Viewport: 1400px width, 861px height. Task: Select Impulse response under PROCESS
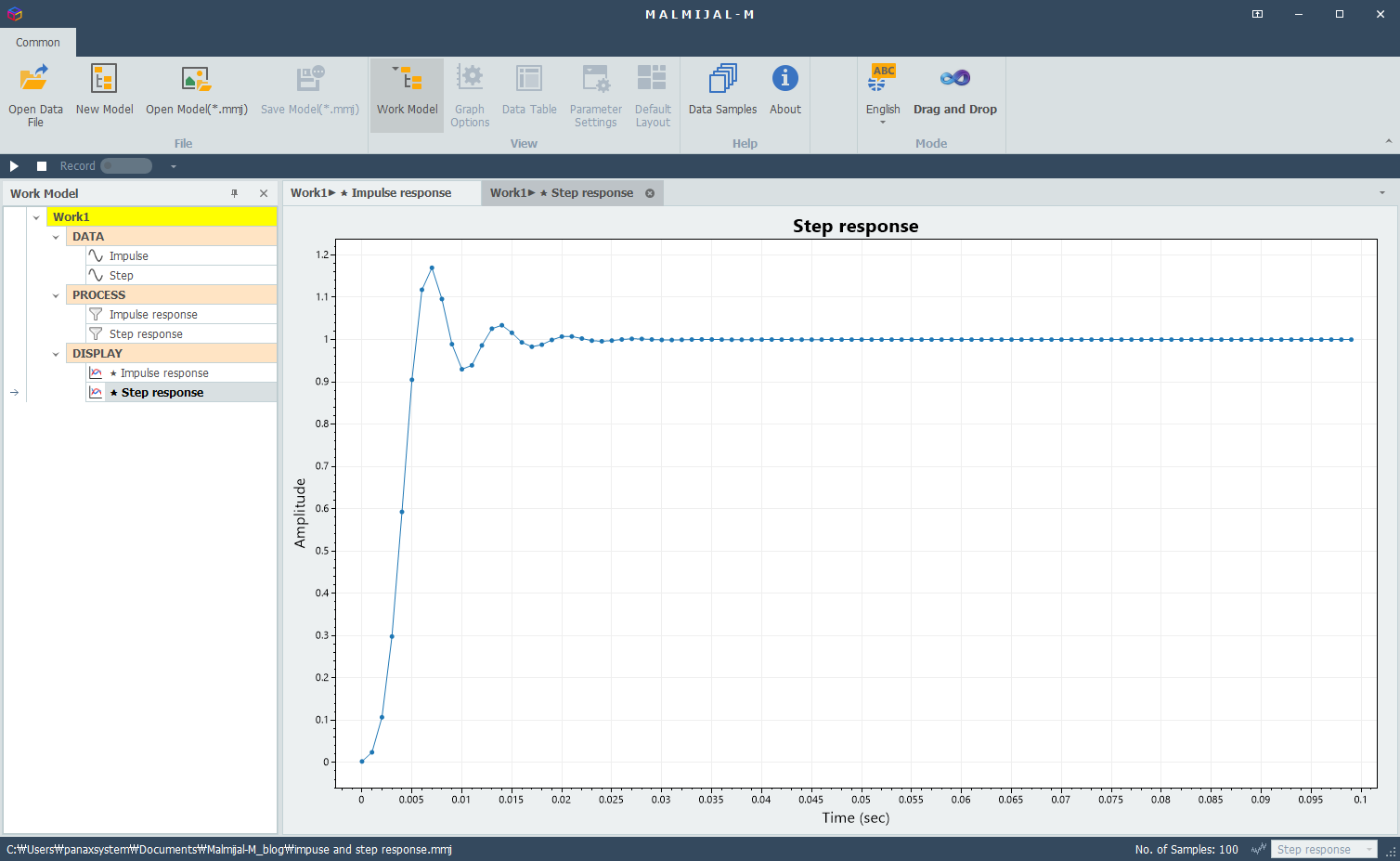point(181,314)
